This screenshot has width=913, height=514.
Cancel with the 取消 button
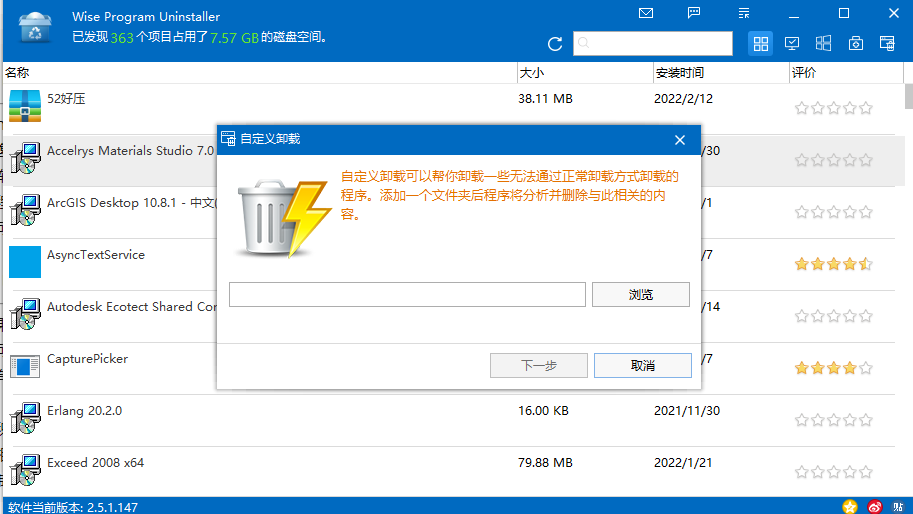click(x=643, y=366)
